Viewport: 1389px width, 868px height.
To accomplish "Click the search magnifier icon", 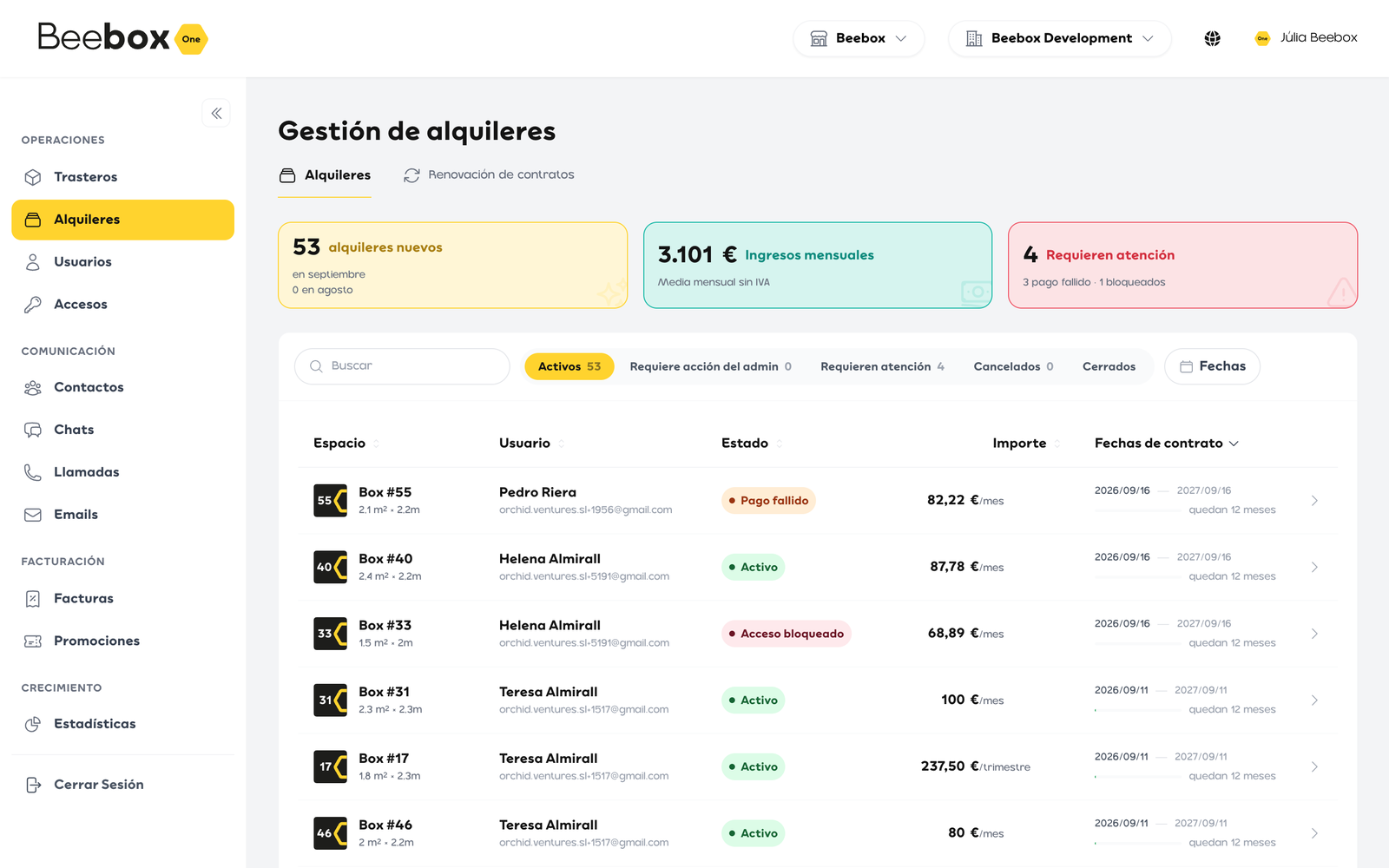I will pyautogui.click(x=316, y=366).
